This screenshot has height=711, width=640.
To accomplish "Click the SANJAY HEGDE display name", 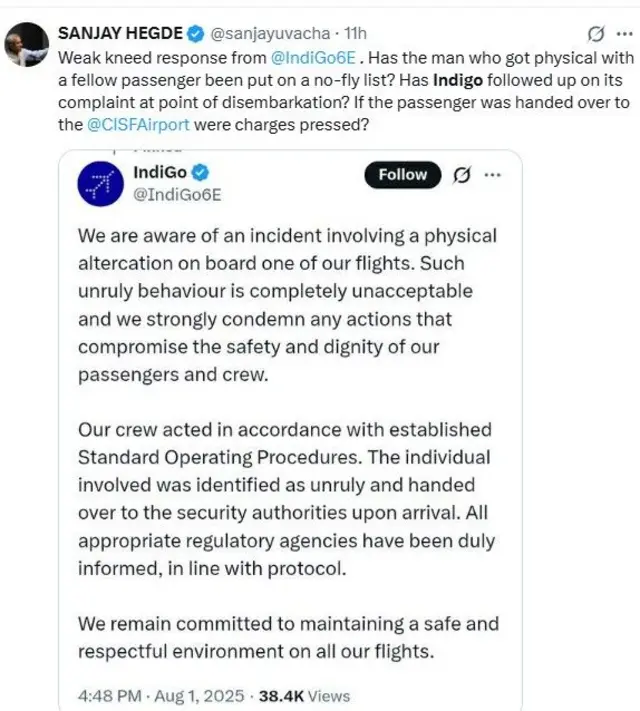I will click(120, 34).
